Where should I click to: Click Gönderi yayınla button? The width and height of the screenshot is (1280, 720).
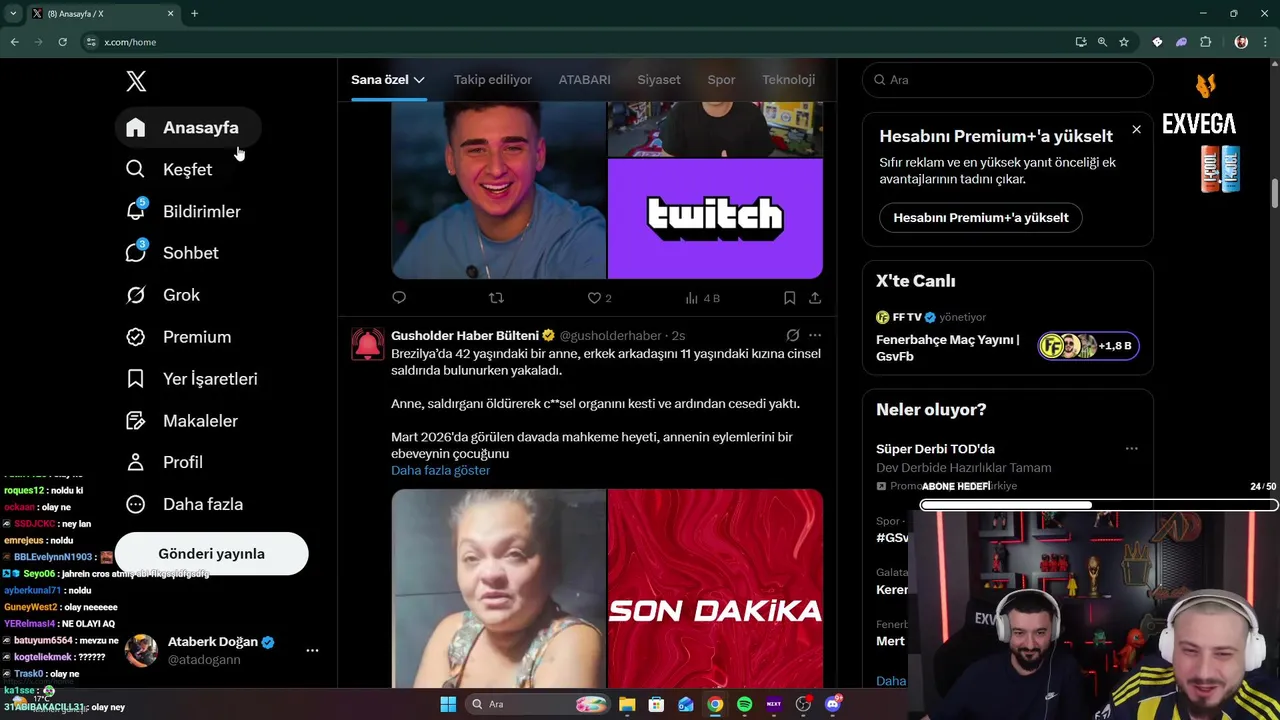(212, 554)
